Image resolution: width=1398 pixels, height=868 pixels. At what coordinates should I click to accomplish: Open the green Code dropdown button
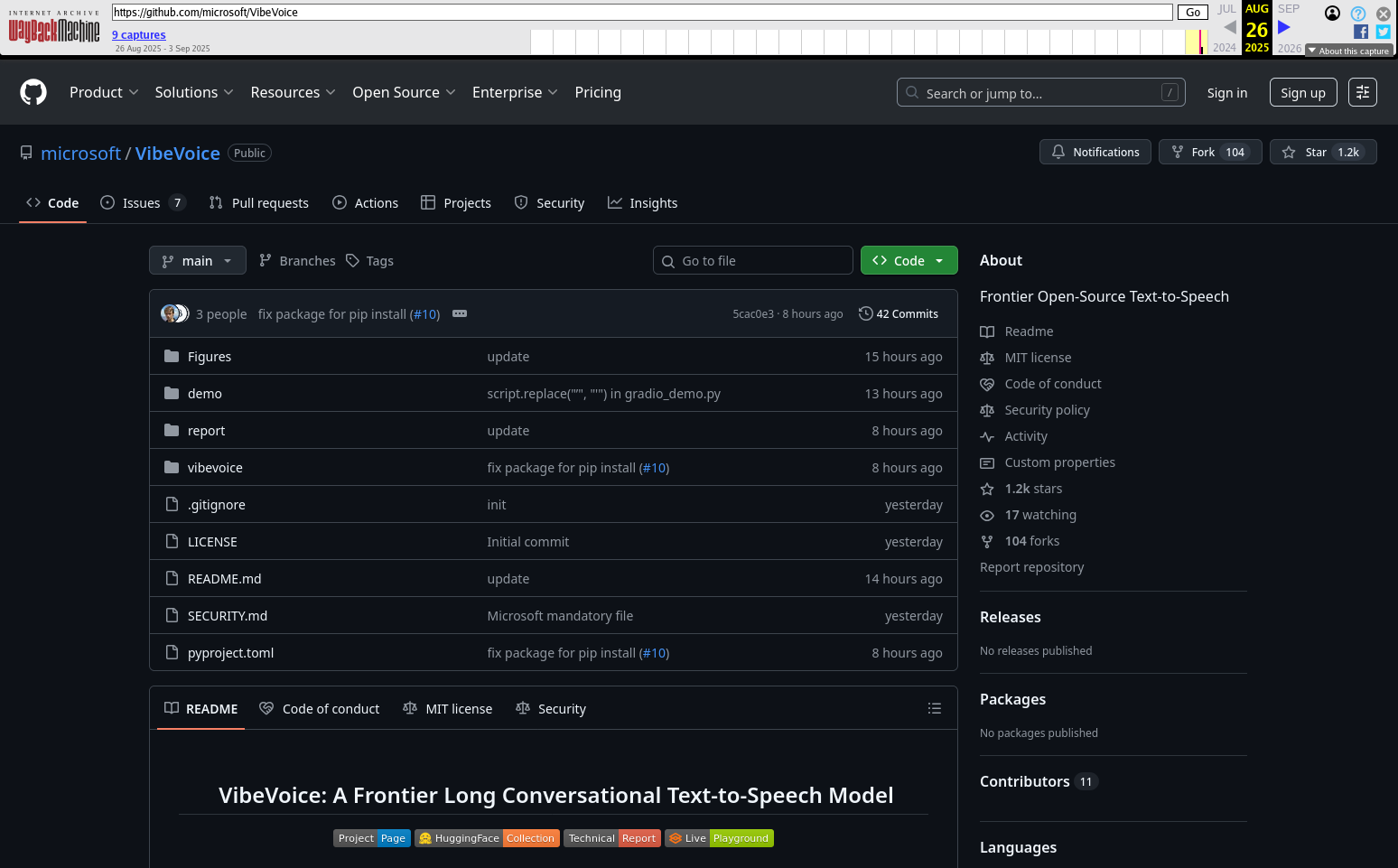tap(909, 260)
